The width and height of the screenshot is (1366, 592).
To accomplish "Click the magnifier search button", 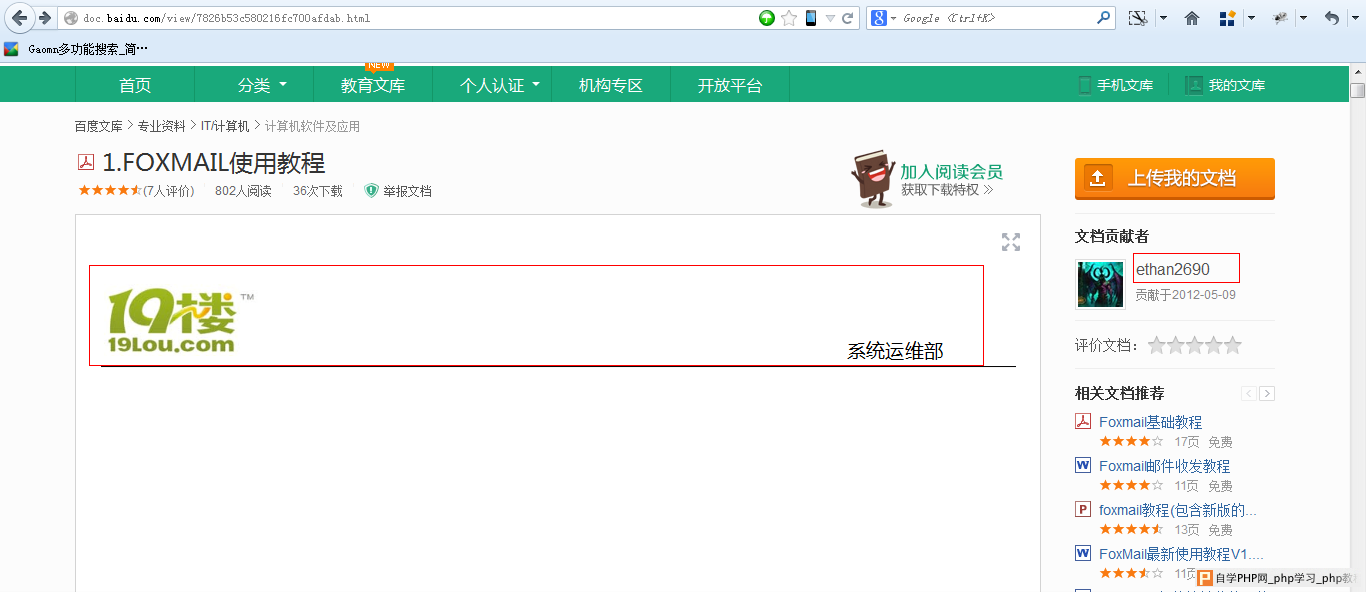I will tap(1104, 18).
